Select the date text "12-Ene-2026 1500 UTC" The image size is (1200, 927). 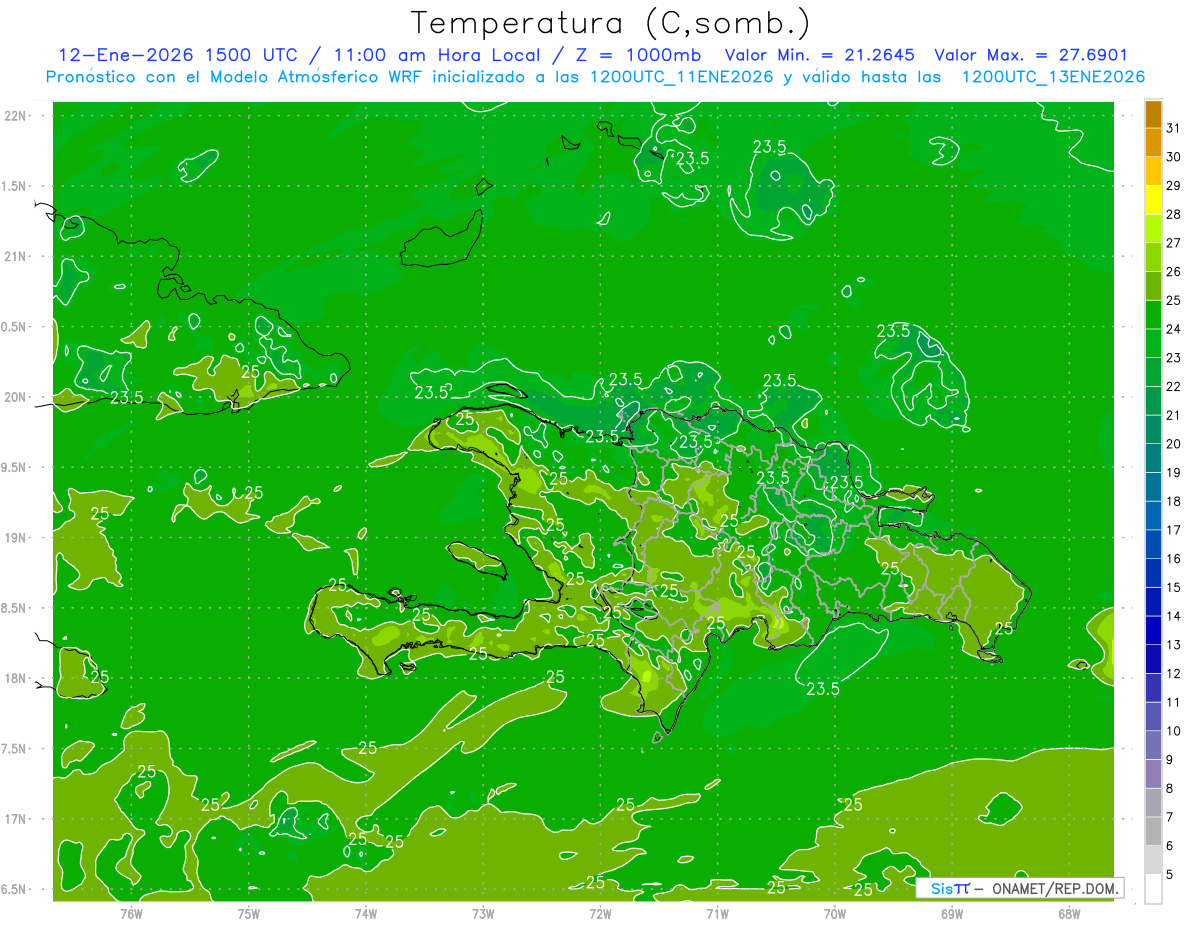(x=178, y=55)
